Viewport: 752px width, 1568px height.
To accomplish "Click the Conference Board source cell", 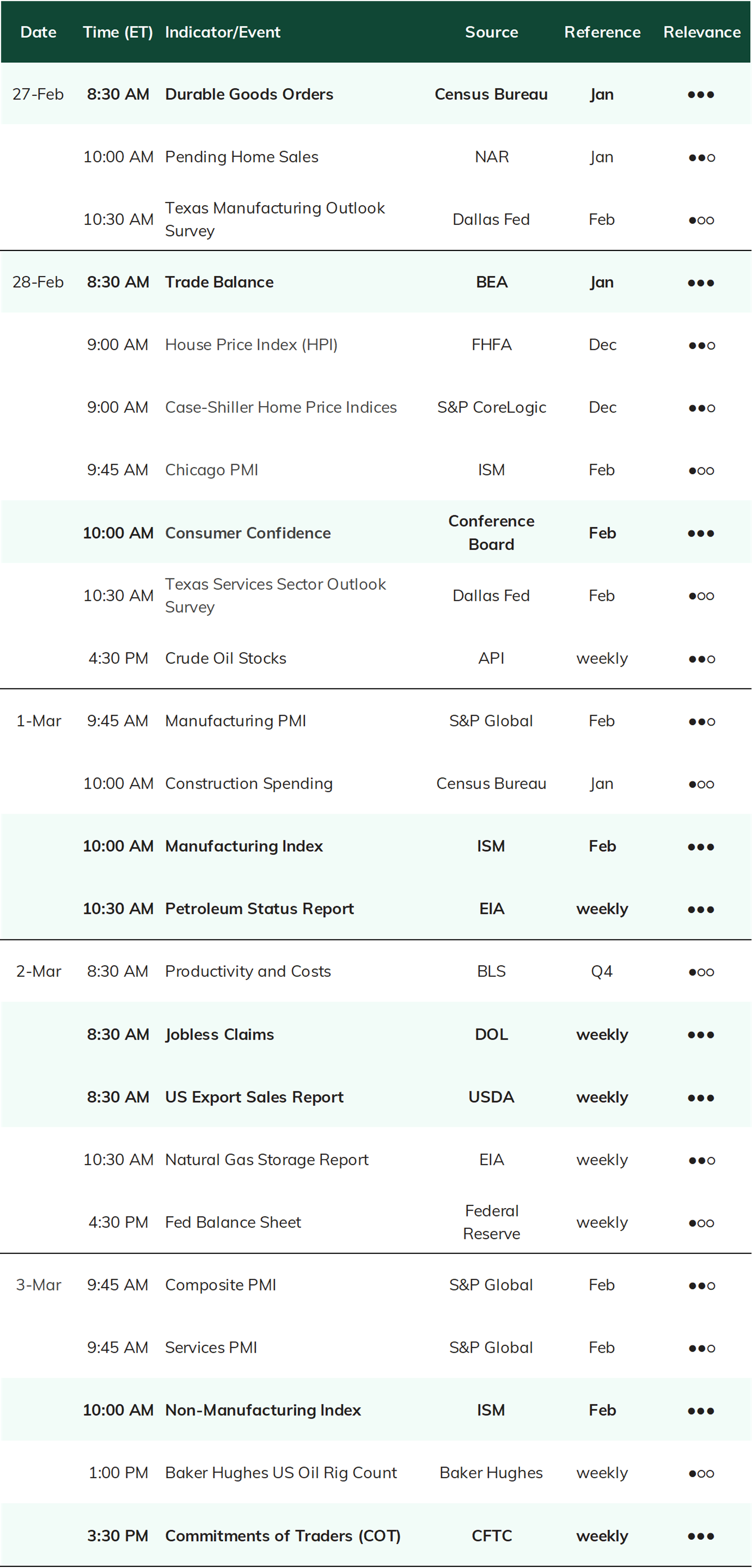I will coord(491,533).
